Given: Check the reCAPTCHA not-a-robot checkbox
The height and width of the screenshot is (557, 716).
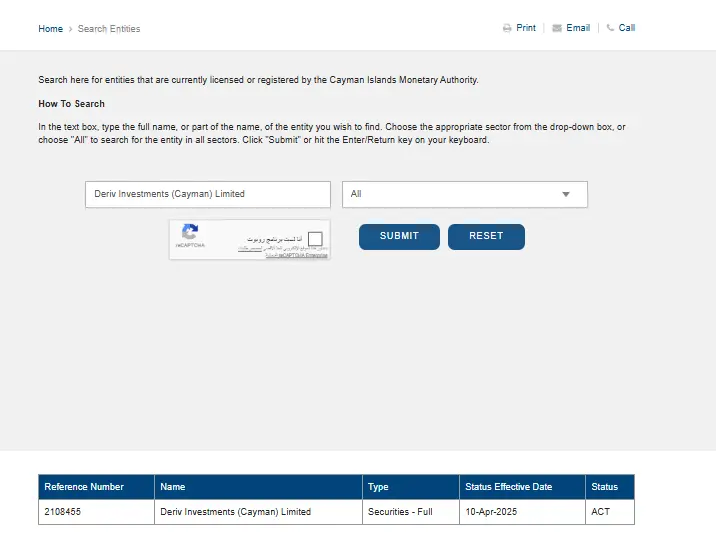Looking at the screenshot, I should click(315, 239).
